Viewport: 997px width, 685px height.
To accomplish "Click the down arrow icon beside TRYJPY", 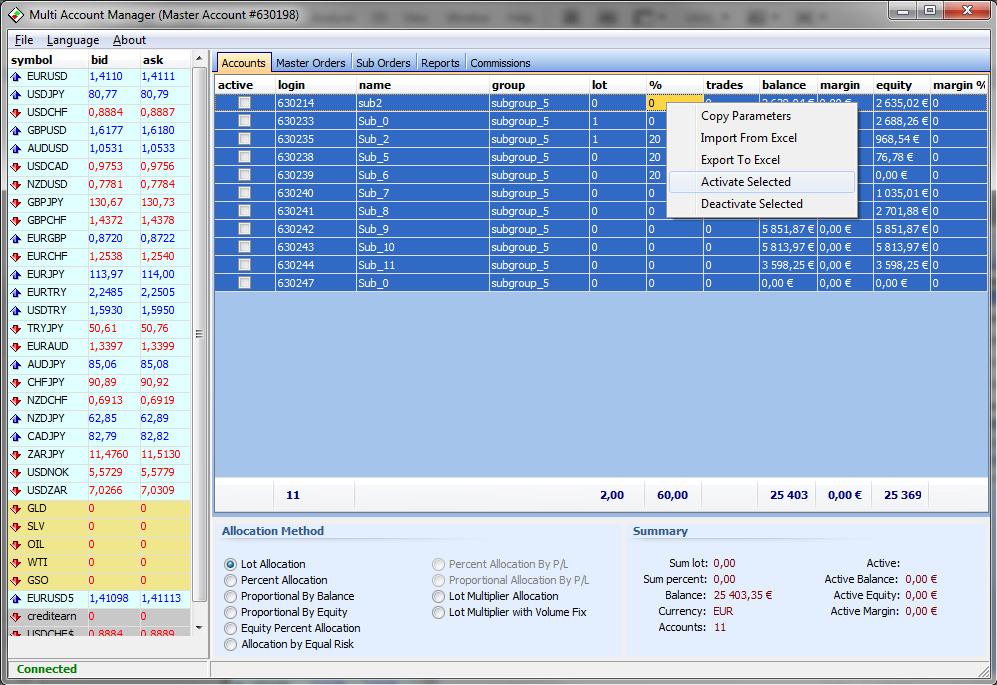I will [x=16, y=328].
